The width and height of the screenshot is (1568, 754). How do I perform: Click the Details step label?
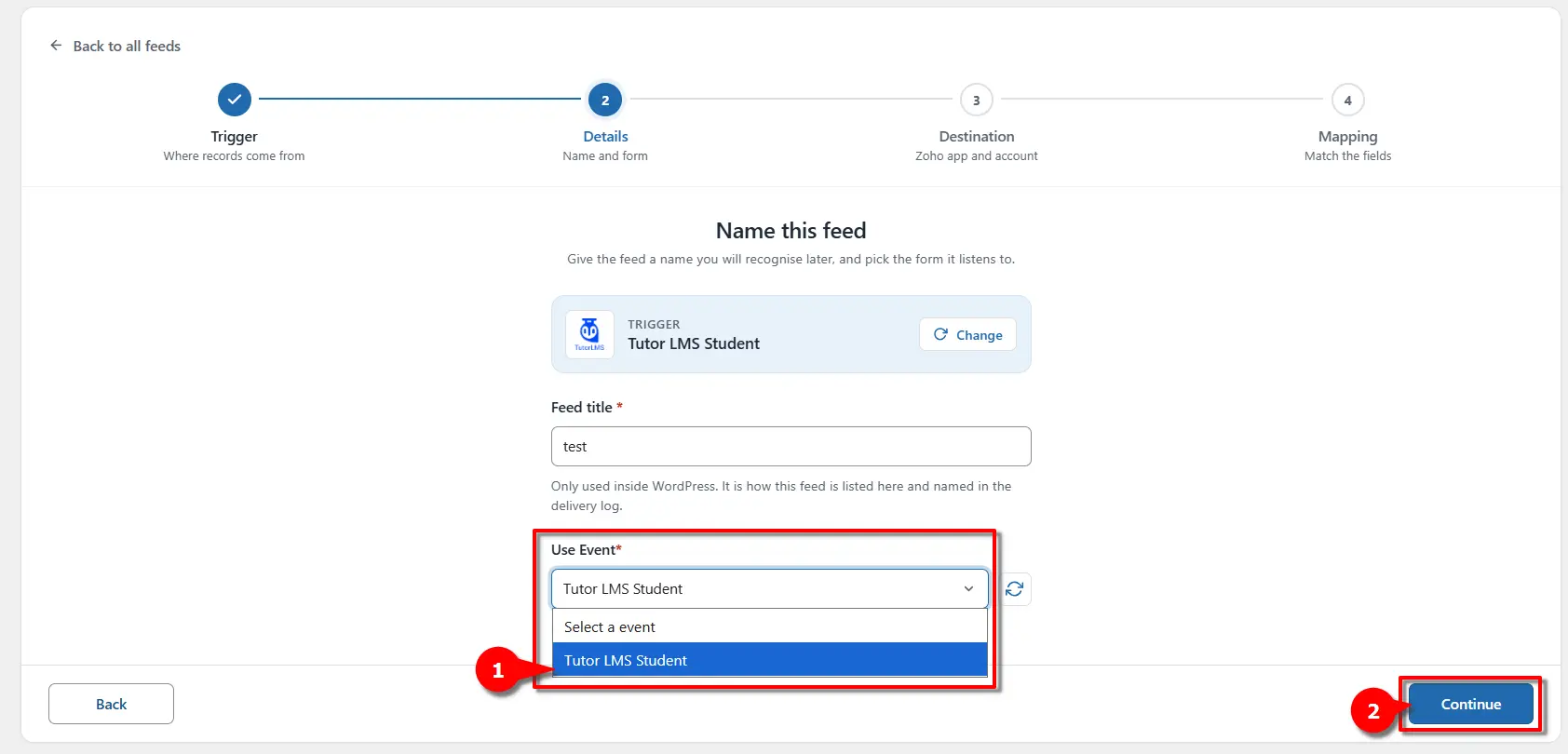tap(605, 136)
